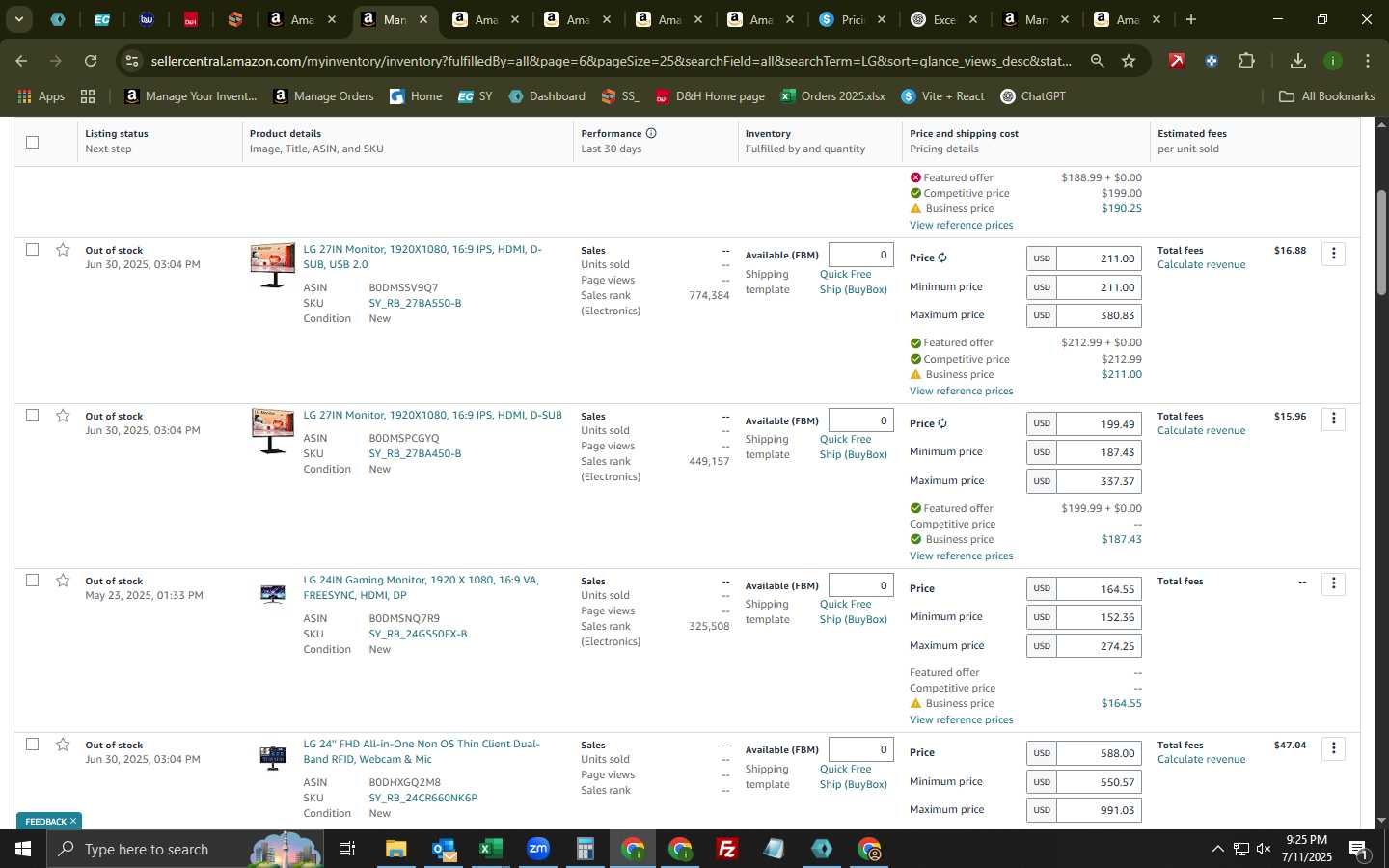This screenshot has height=868, width=1389.
Task: Click Calculate revenue for $47.04 fee listing
Action: [1201, 760]
